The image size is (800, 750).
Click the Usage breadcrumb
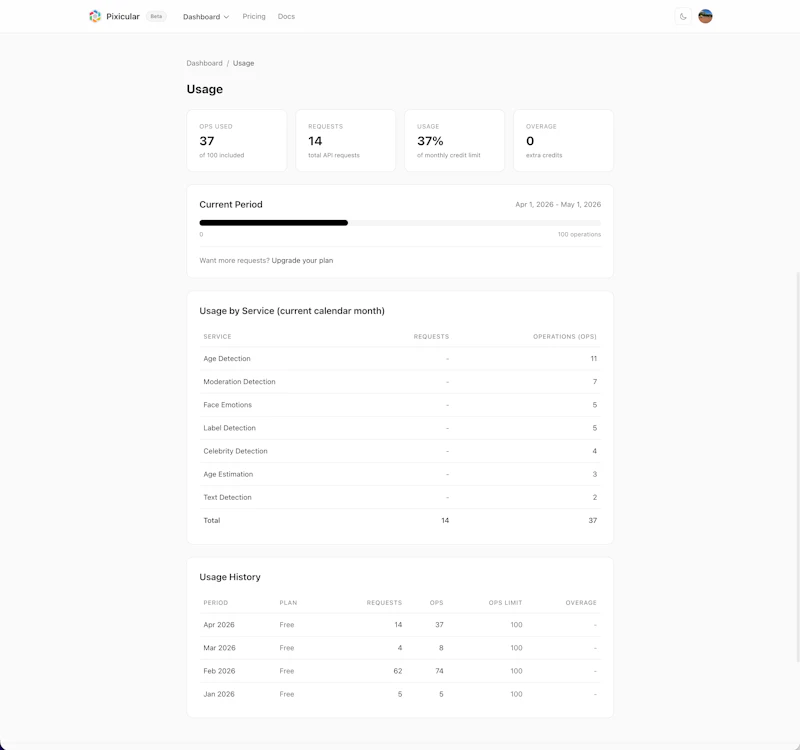click(x=243, y=63)
